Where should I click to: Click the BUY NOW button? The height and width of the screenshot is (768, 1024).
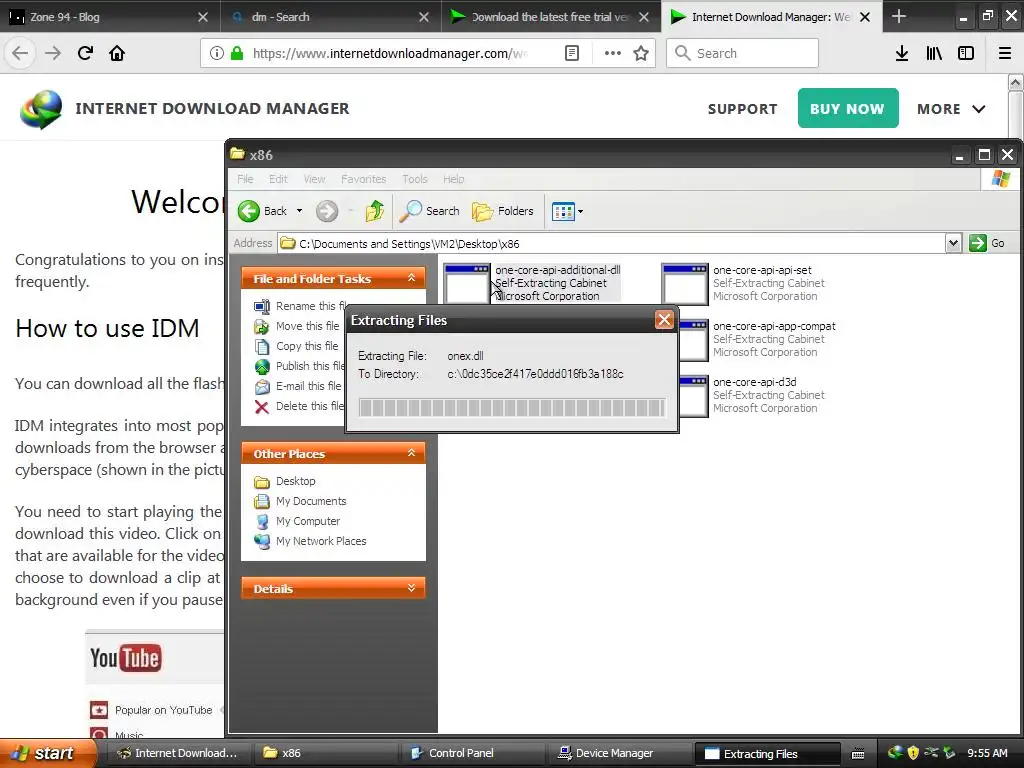point(848,108)
